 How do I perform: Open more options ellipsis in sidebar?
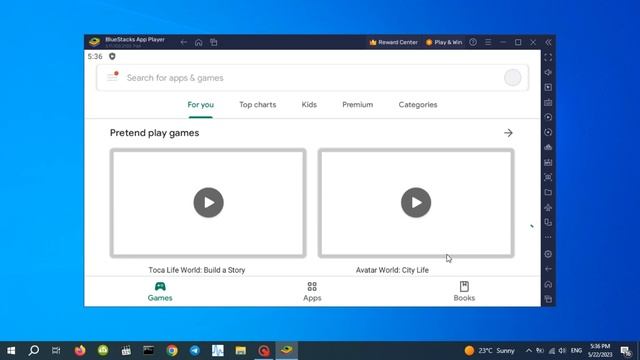coord(548,237)
